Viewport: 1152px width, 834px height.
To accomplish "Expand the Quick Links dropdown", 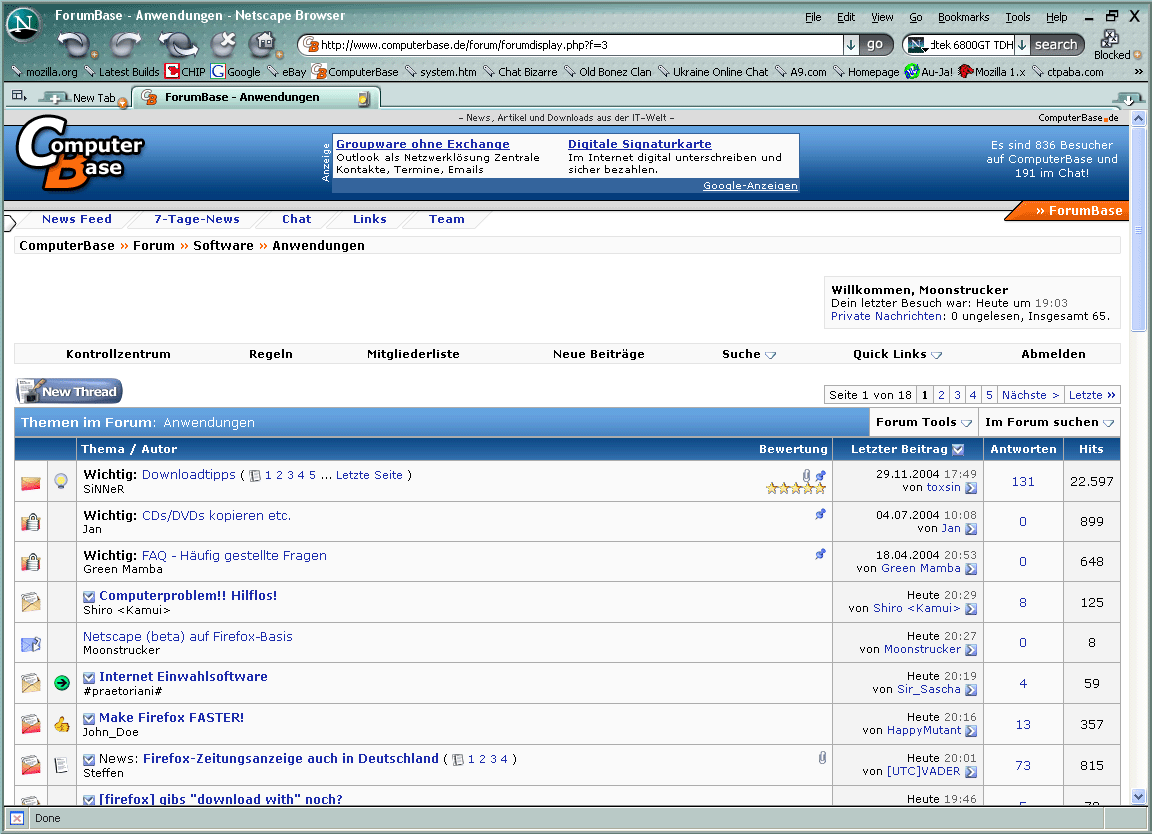I will [936, 355].
